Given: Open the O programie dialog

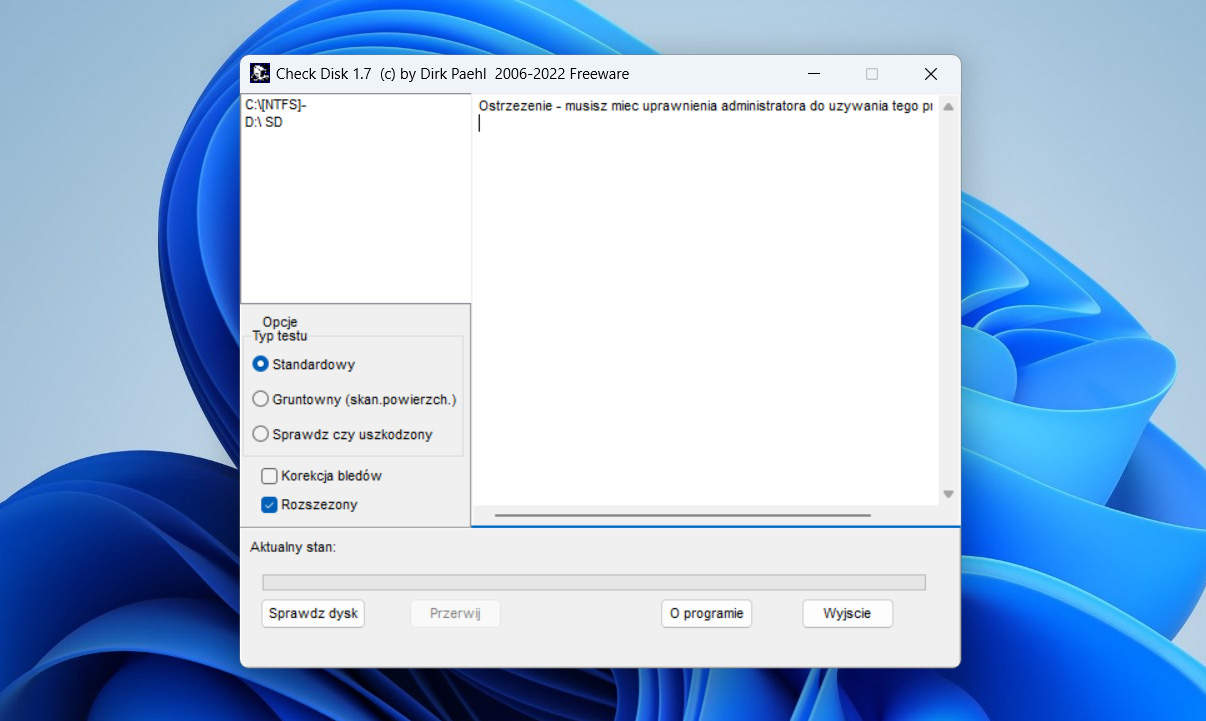Looking at the screenshot, I should coord(706,613).
